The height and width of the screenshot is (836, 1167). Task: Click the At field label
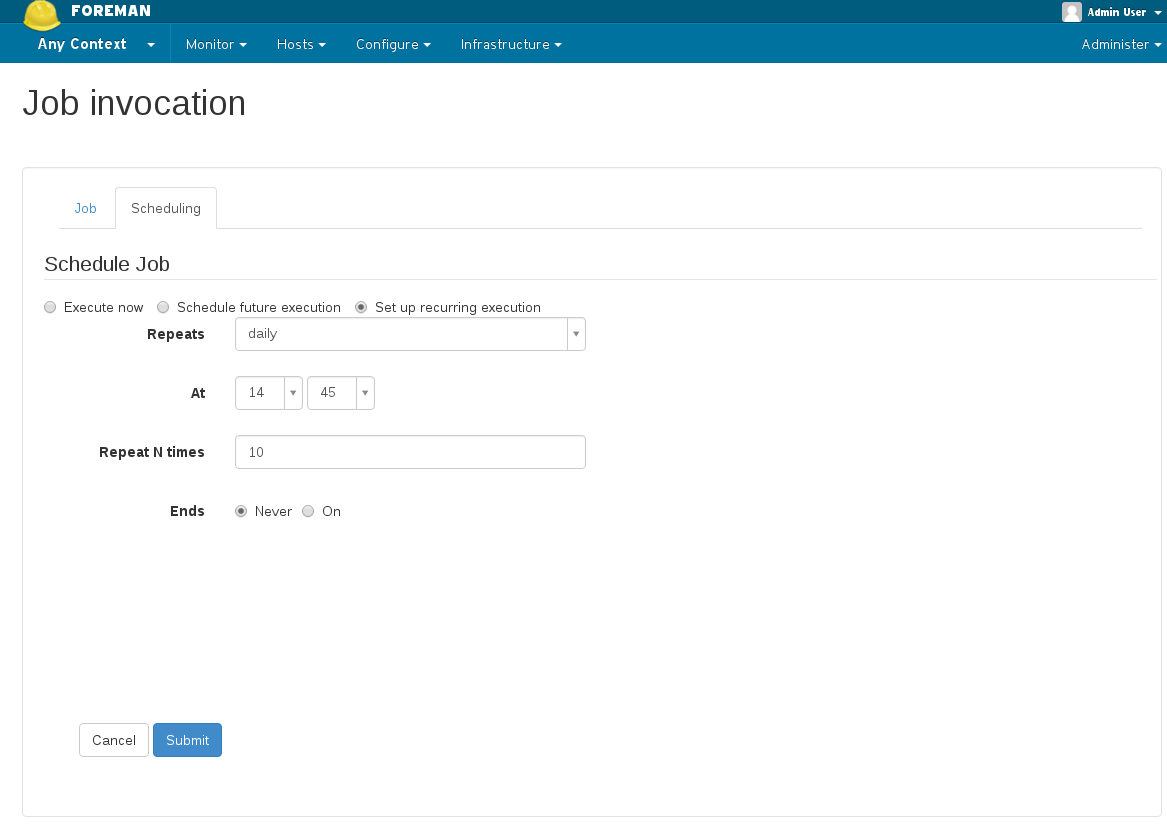pyautogui.click(x=198, y=393)
